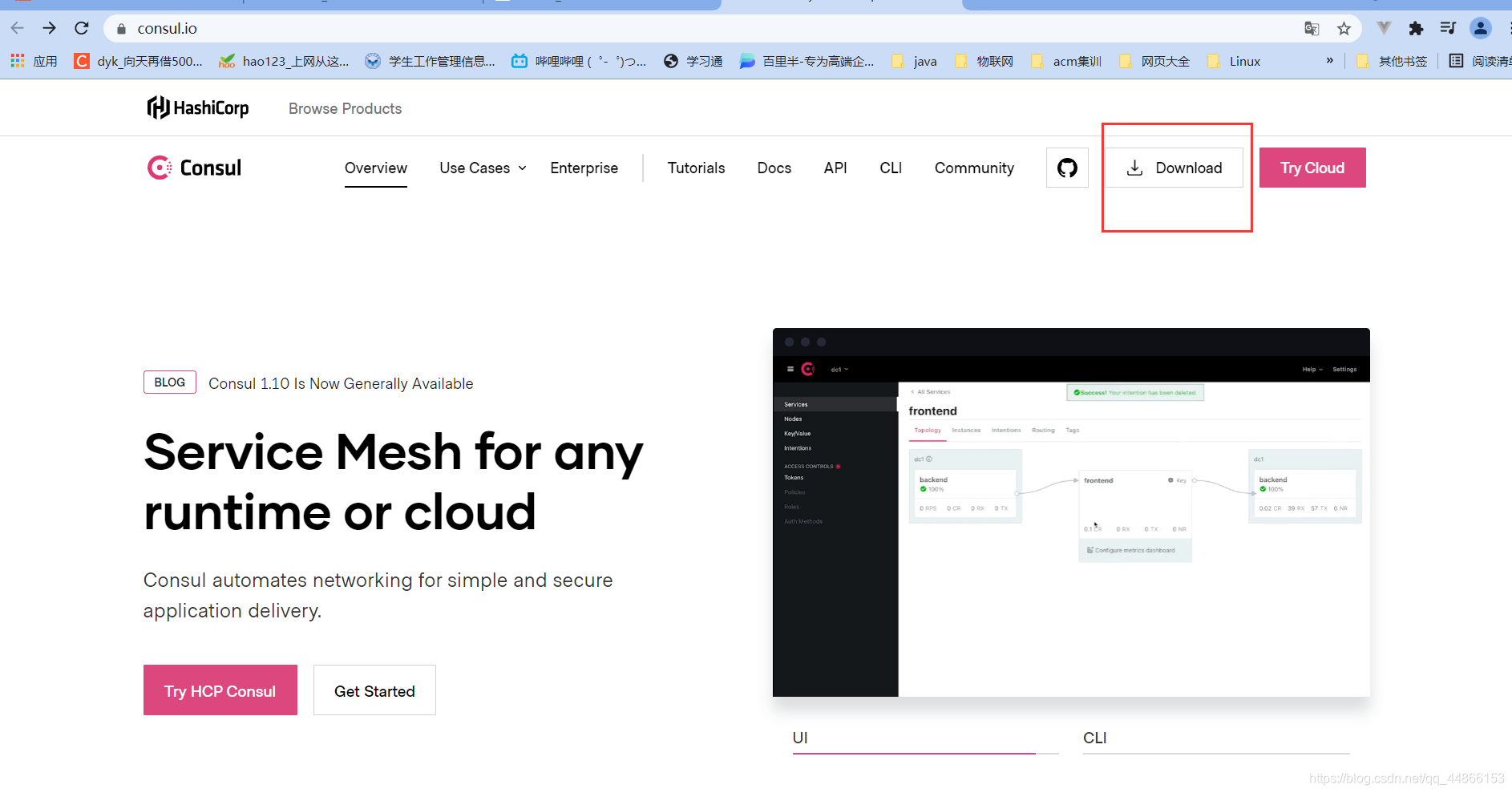Open Browse Products menu
The image size is (1512, 793).
[345, 108]
